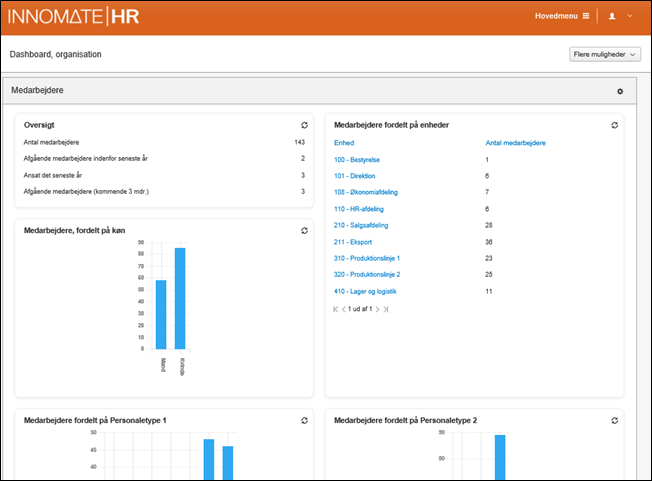The image size is (652, 481).
Task: Sort by Enhed column header
Action: pos(343,143)
